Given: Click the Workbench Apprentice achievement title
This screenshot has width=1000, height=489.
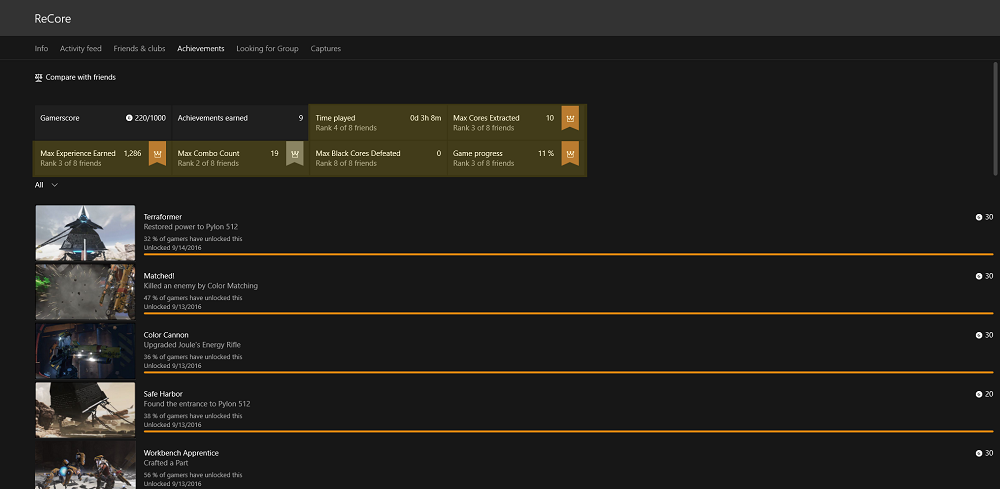Looking at the screenshot, I should pos(181,453).
